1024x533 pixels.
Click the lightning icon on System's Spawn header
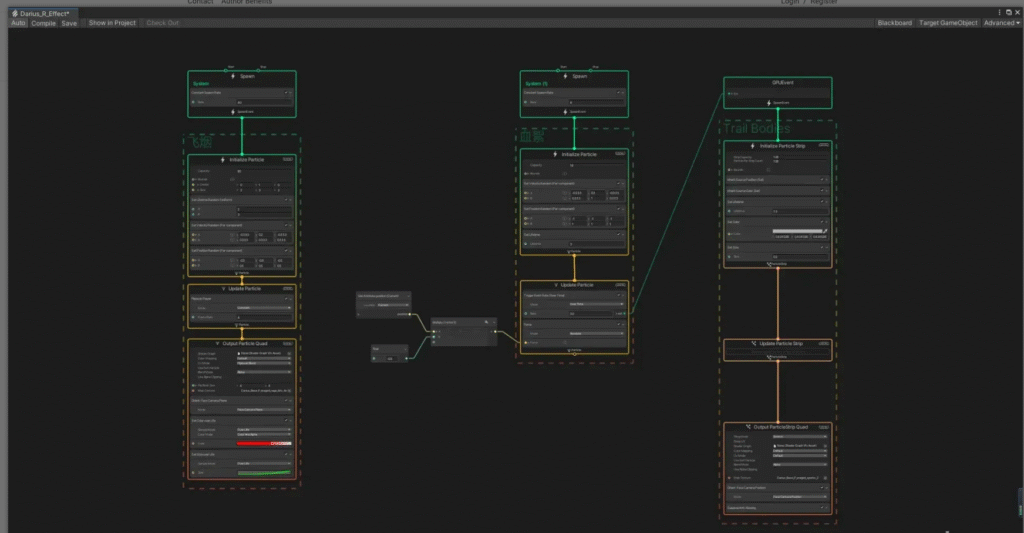233,76
